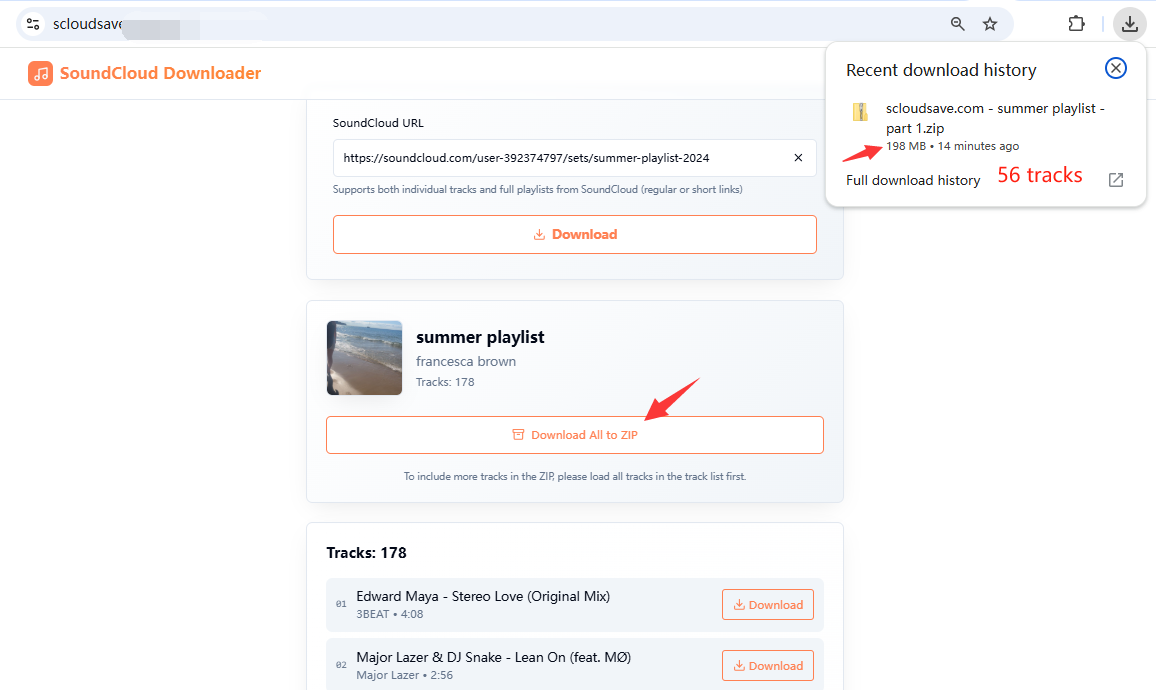1156x690 pixels.
Task: Select the 'Edward Maya - Stereo Love (Original Mix)' title
Action: coord(483,596)
